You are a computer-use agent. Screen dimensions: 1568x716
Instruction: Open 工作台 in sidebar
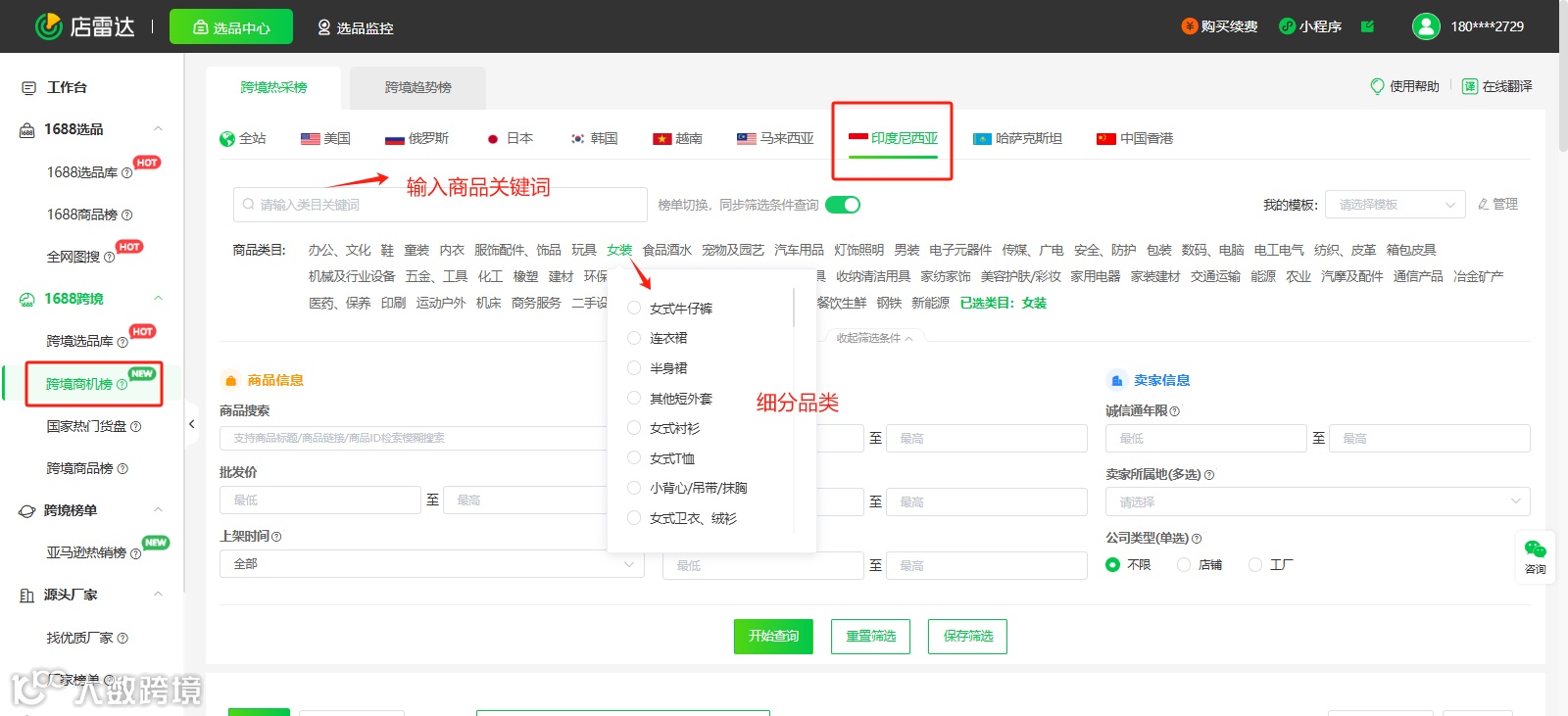coord(67,88)
